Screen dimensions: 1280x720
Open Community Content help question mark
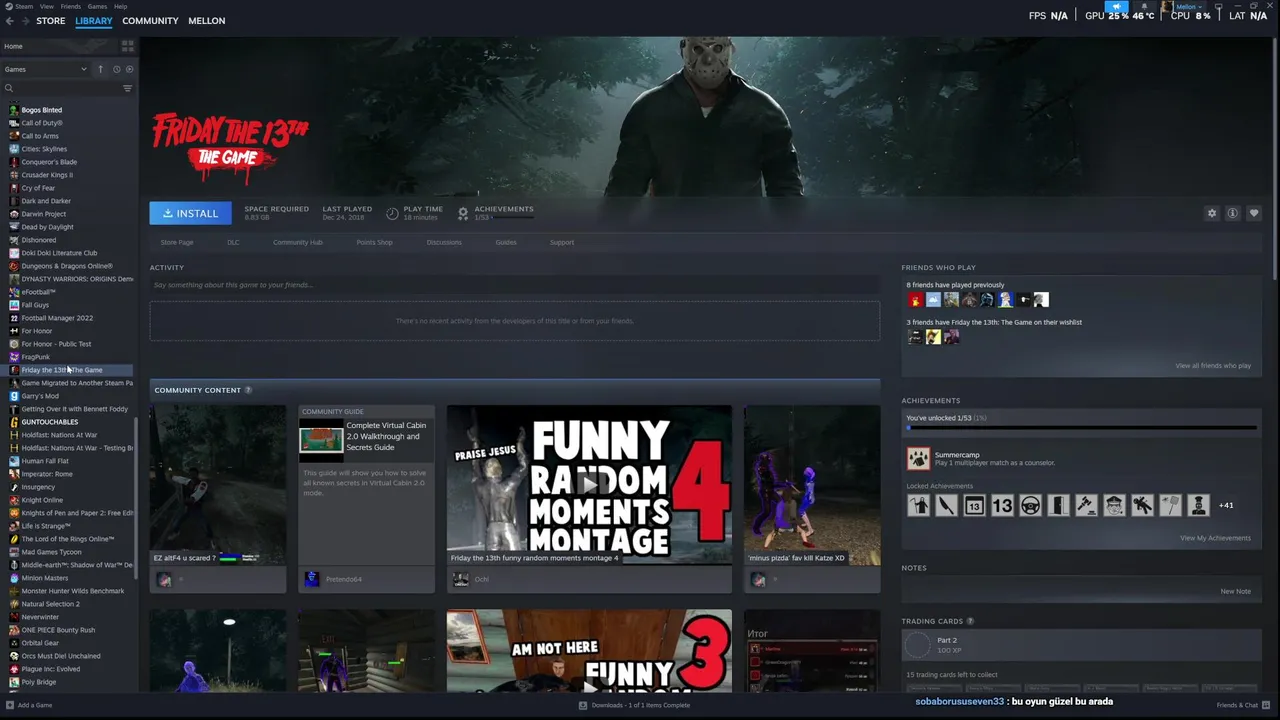coord(248,390)
